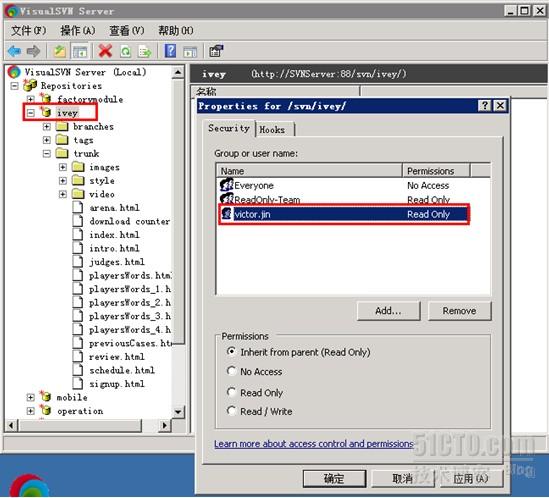Screen dimensions: 549x498
Task: Click the victor.jin user icon
Action: click(227, 213)
